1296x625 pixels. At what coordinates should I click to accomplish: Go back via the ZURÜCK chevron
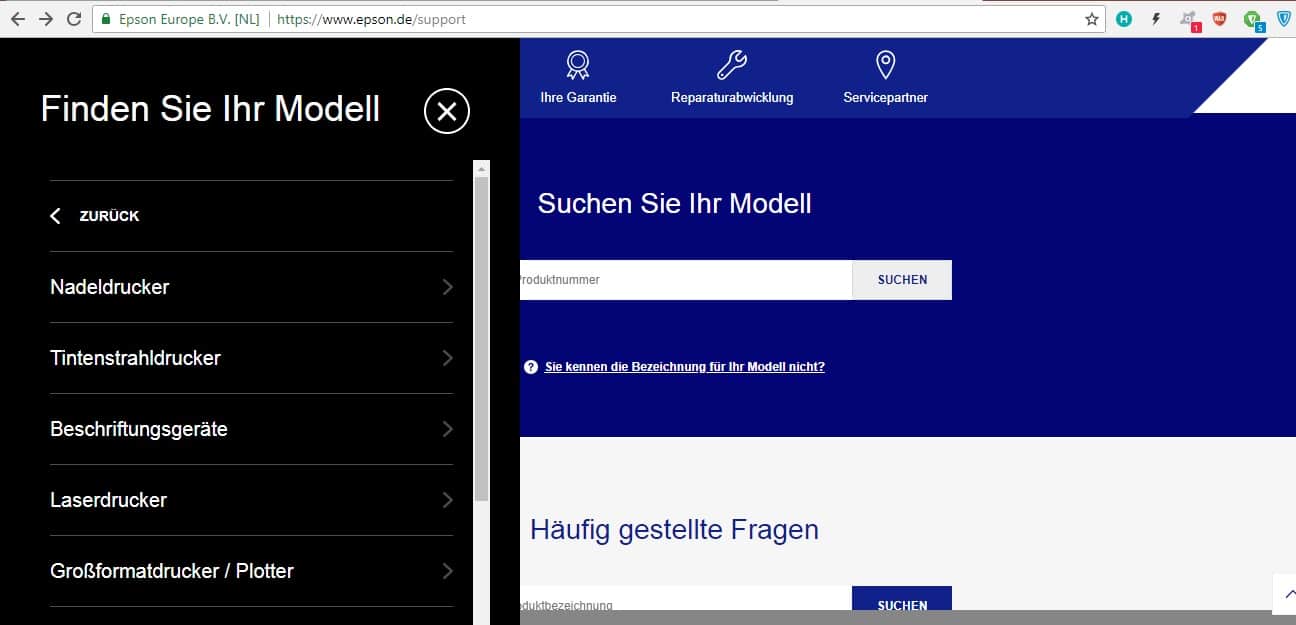click(56, 216)
